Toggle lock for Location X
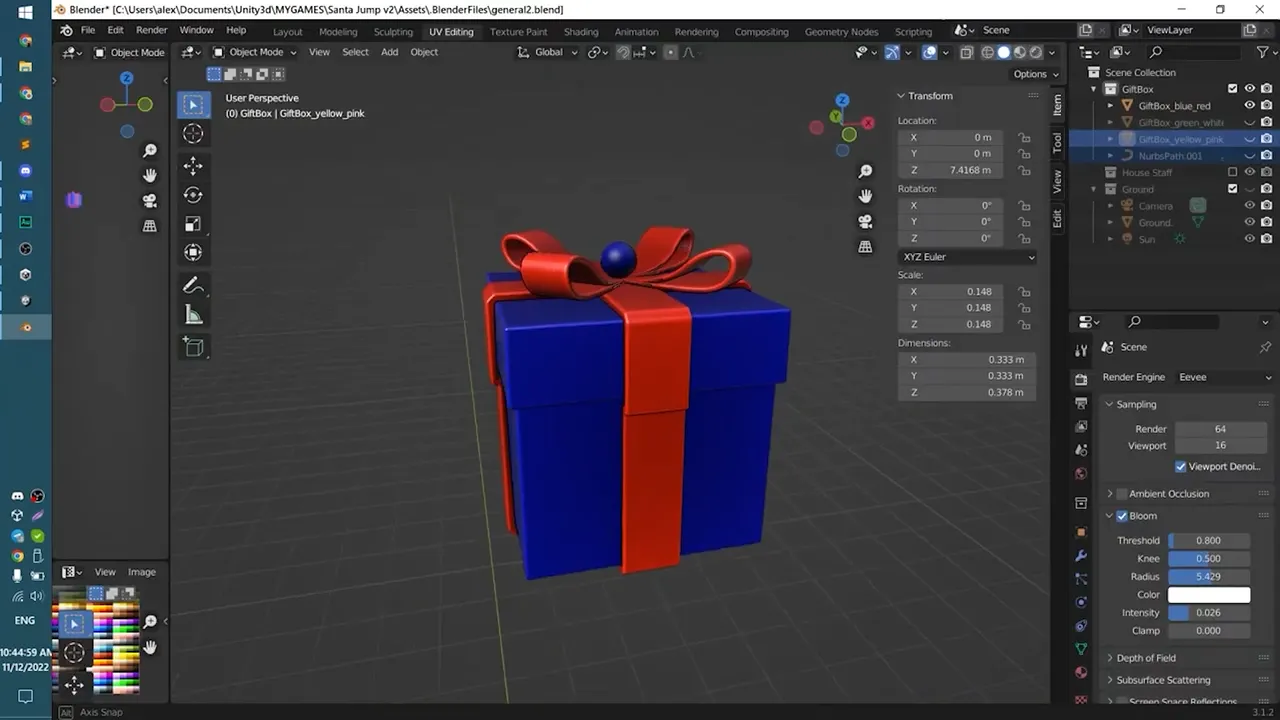This screenshot has width=1280, height=720. pyautogui.click(x=1024, y=137)
